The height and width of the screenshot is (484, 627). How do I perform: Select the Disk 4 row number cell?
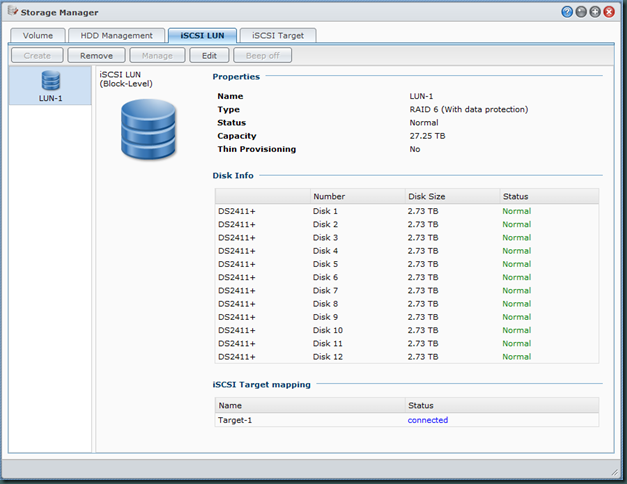click(x=325, y=251)
